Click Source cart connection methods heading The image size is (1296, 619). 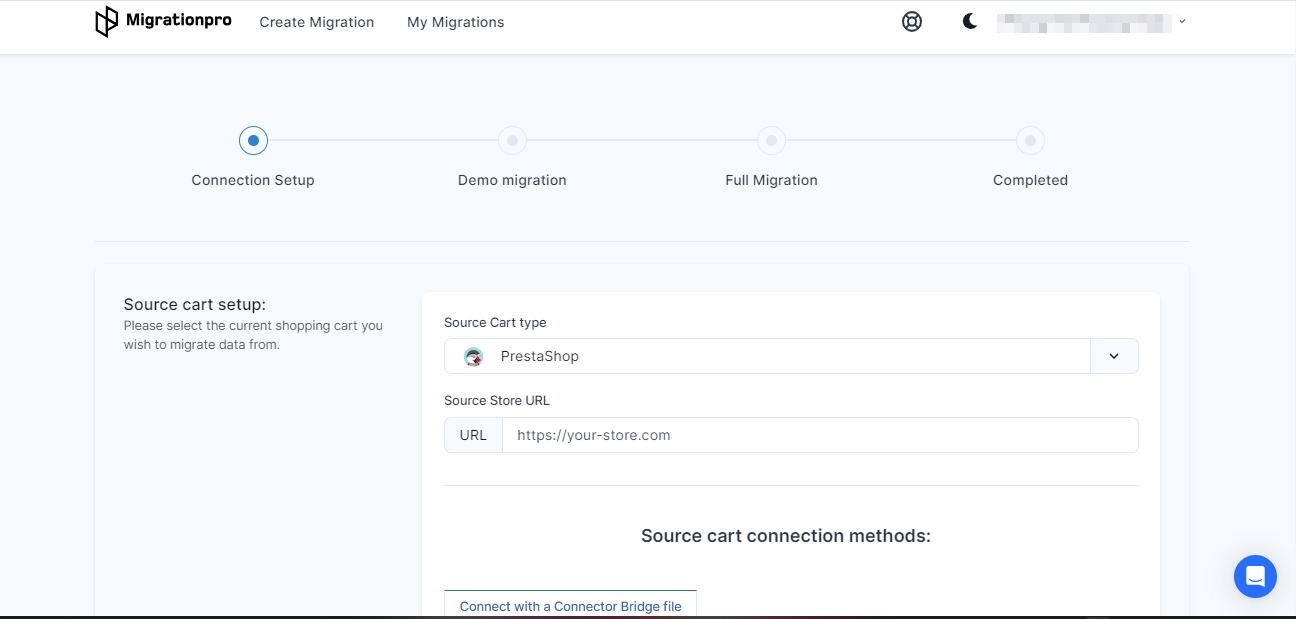click(x=786, y=536)
